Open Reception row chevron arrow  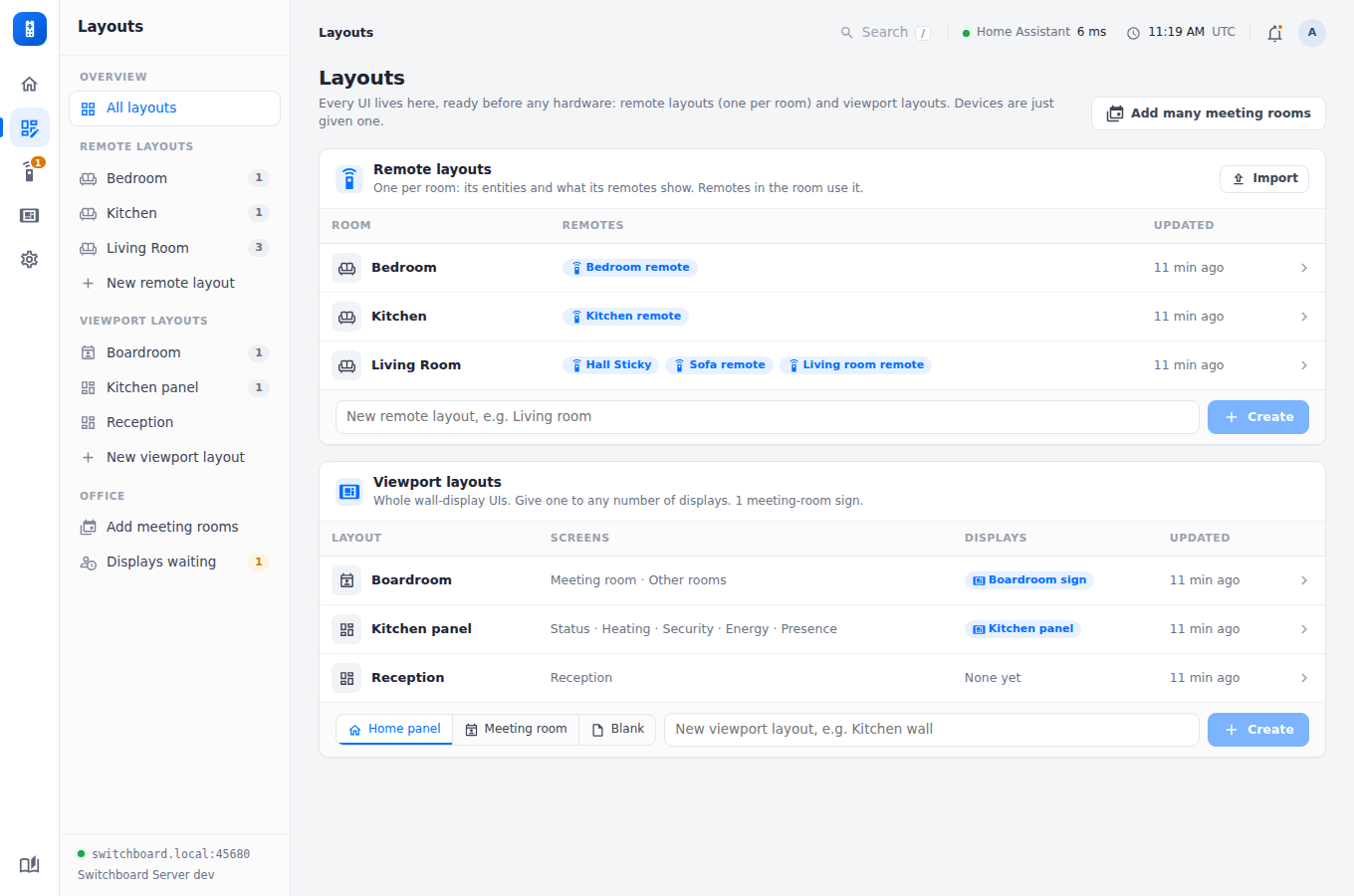click(1304, 678)
